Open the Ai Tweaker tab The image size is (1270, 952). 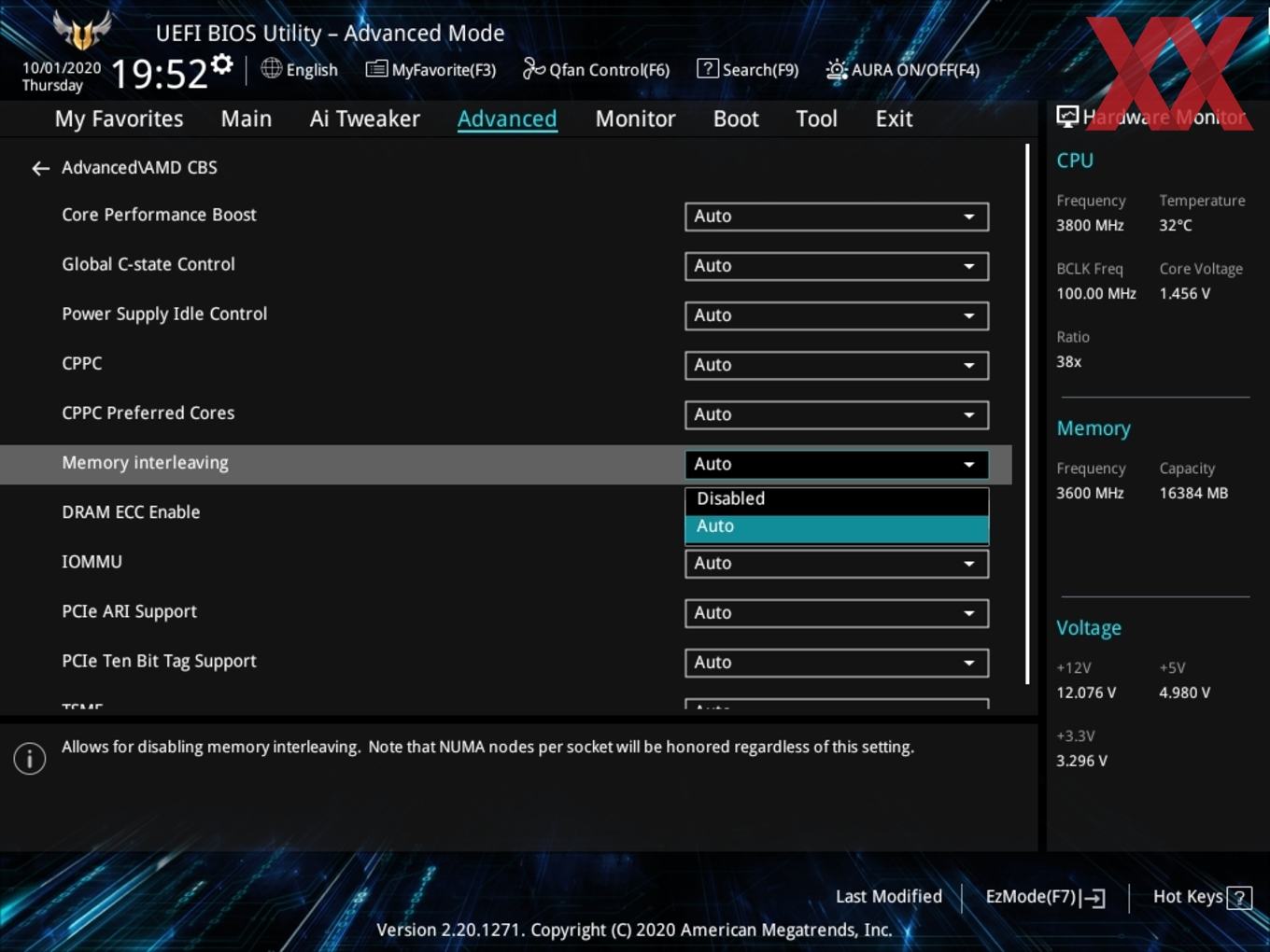[365, 119]
